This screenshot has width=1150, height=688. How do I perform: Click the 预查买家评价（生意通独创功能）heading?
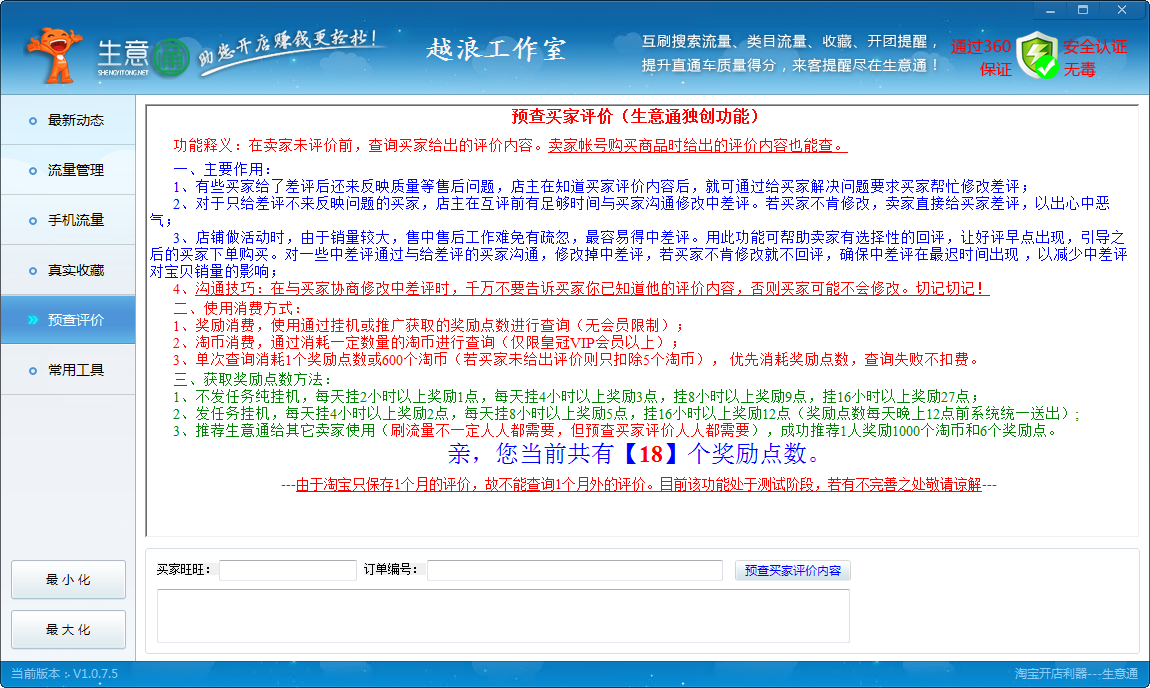tap(637, 117)
